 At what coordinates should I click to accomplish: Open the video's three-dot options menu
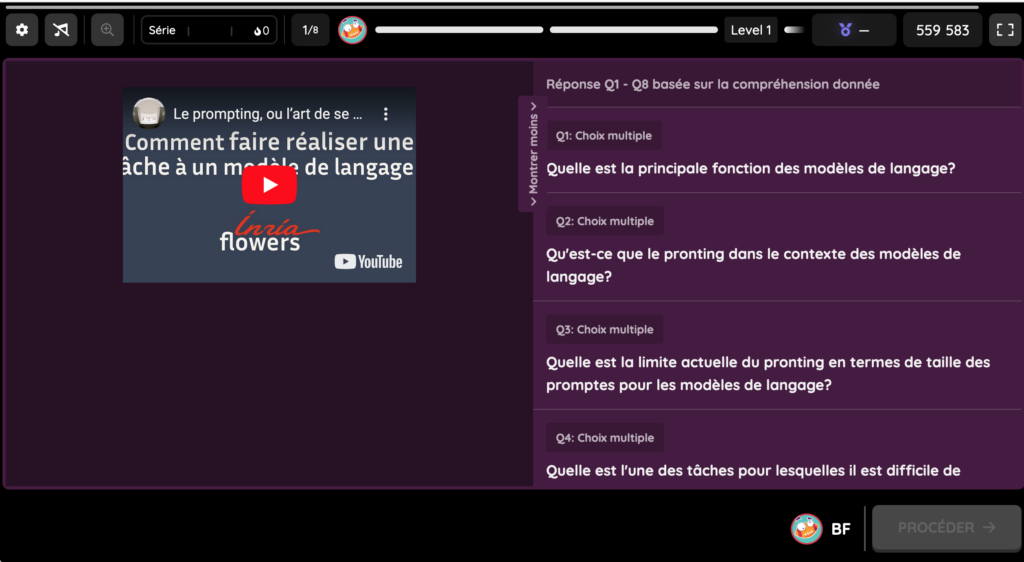[386, 114]
